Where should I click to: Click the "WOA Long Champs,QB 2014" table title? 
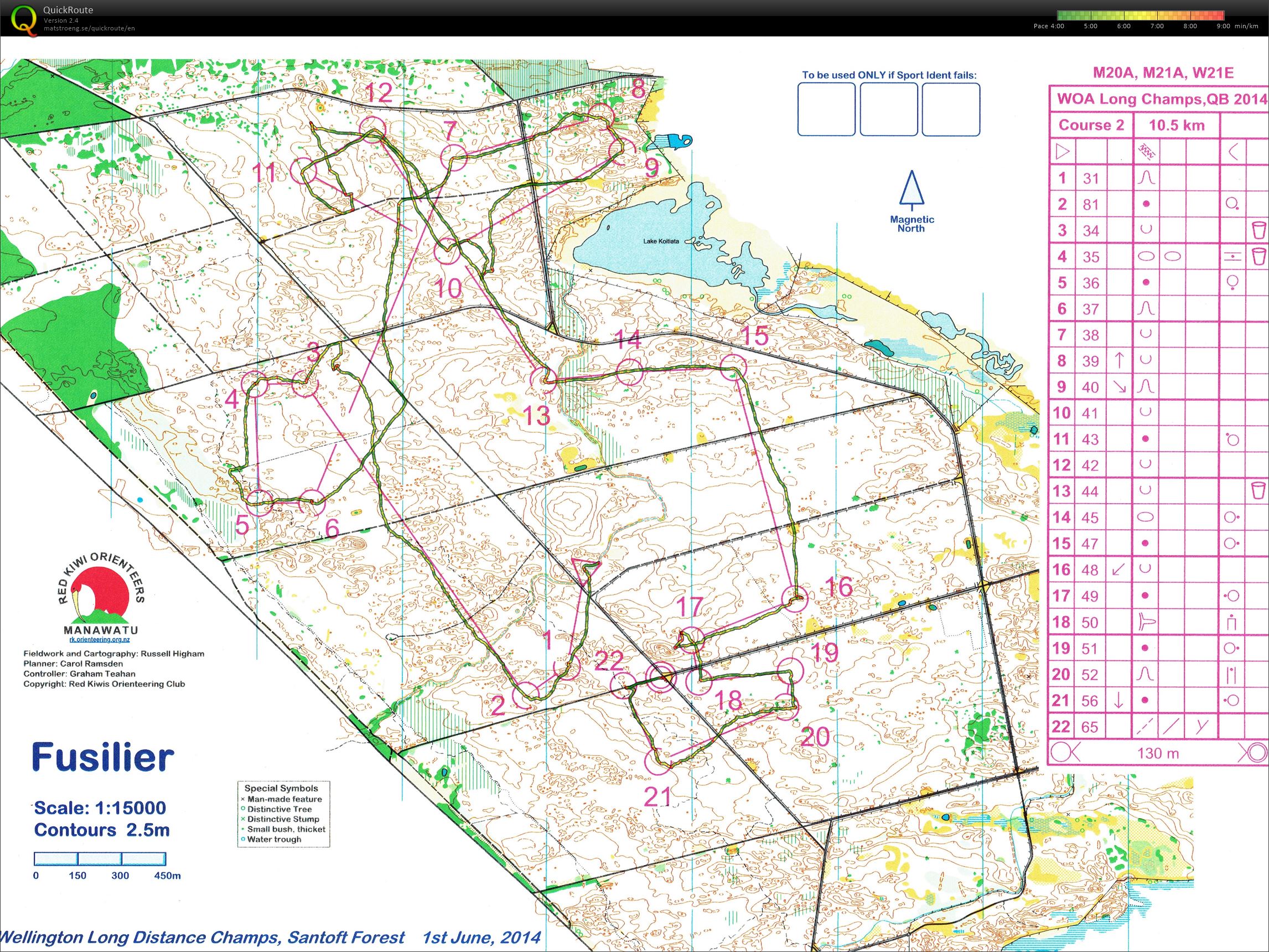pos(1161,99)
